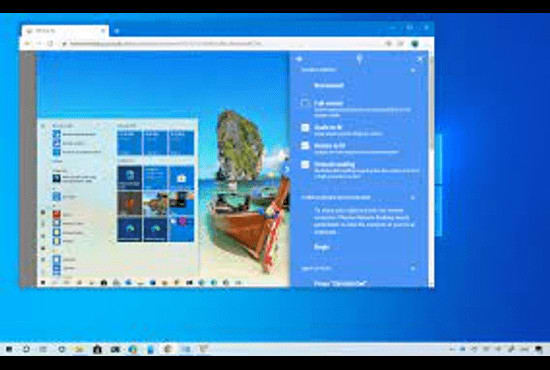Viewport: 550px width, 370px height.
Task: Click Begin under clipboard synchronization
Action: [321, 247]
